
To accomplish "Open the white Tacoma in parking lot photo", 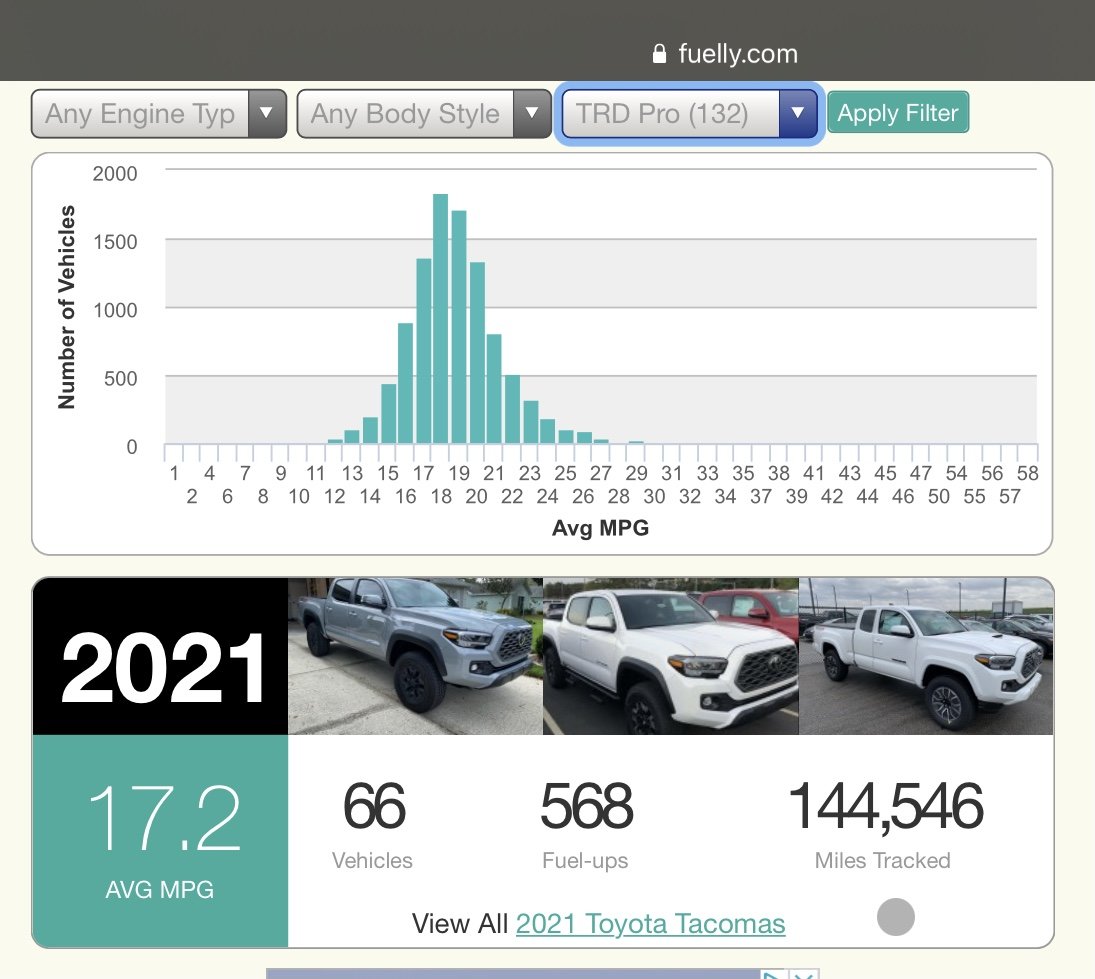I will click(926, 656).
